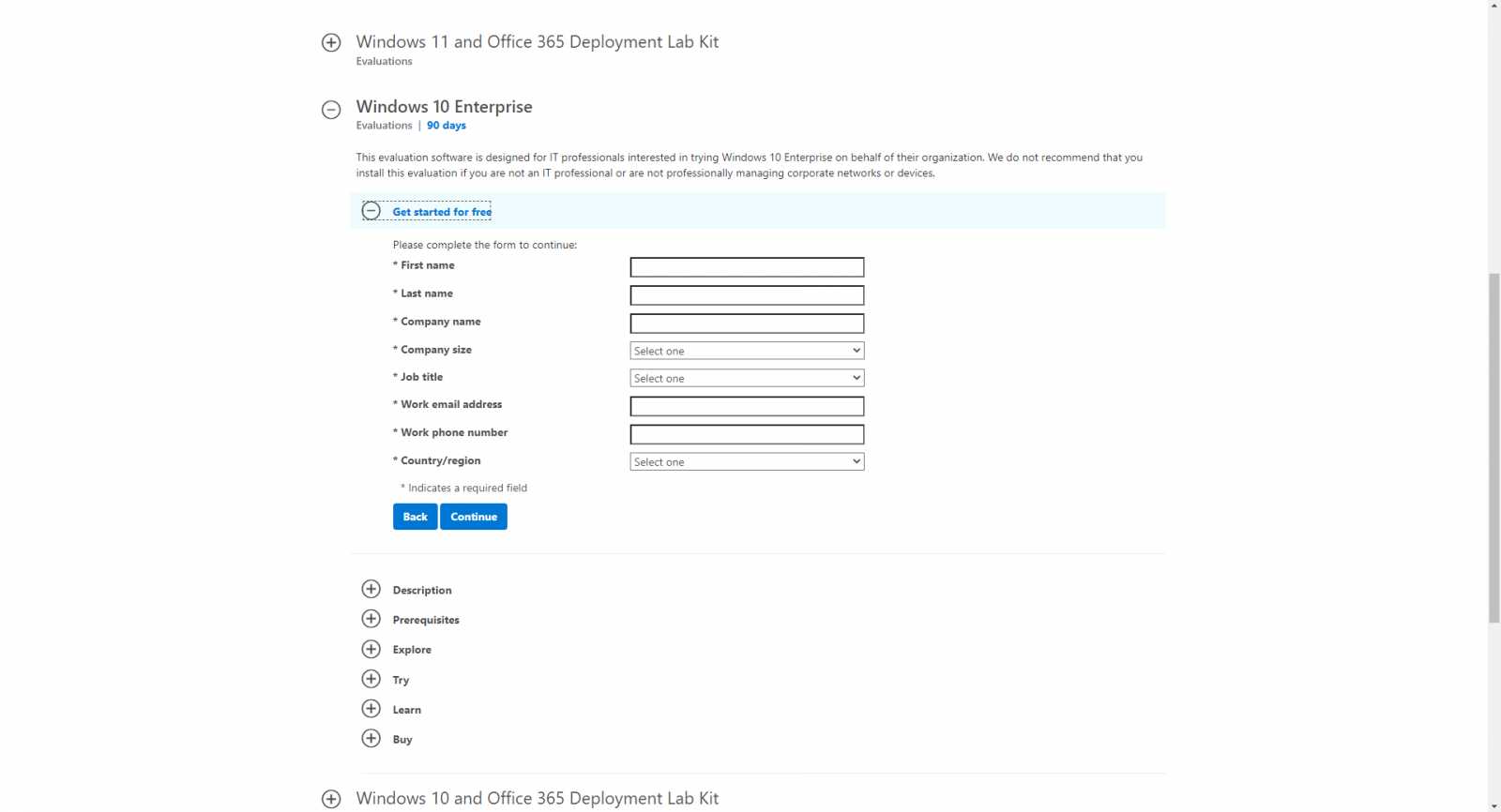Focus the First name input field
This screenshot has height=812, width=1501.
click(747, 267)
